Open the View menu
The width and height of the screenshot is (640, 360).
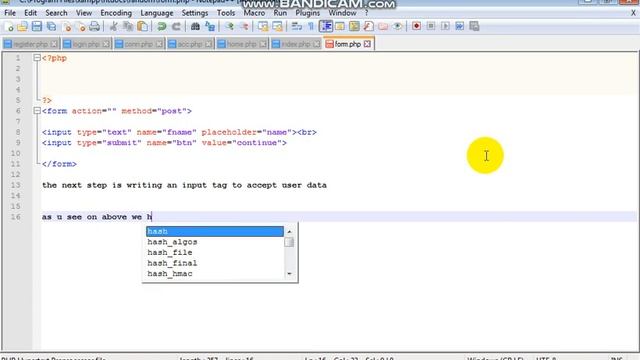coord(84,13)
